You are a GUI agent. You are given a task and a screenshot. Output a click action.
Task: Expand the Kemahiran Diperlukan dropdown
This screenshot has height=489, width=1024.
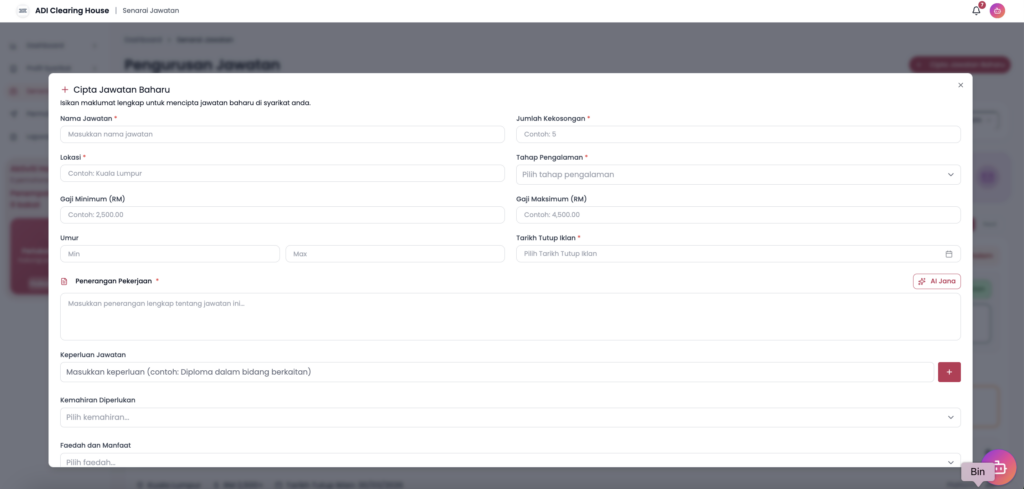pyautogui.click(x=510, y=417)
